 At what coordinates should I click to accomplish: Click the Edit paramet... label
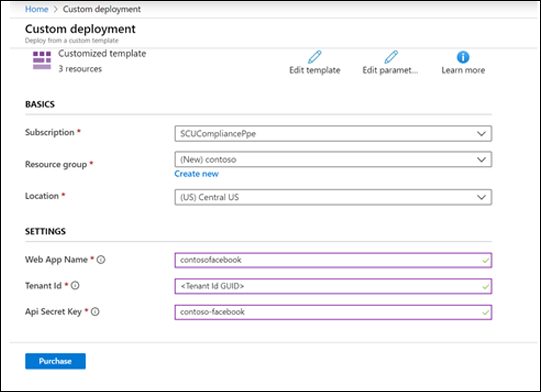tap(390, 70)
